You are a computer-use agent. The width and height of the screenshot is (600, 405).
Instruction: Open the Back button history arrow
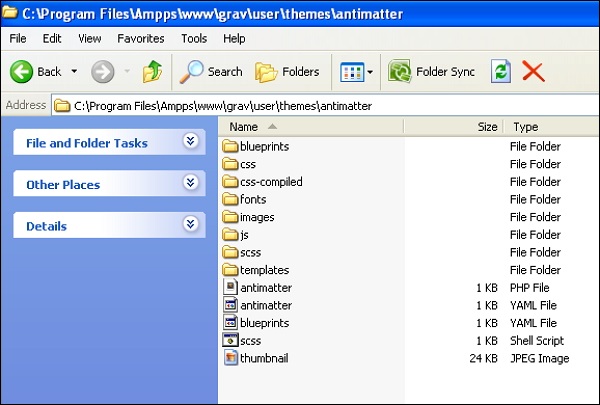pyautogui.click(x=74, y=71)
